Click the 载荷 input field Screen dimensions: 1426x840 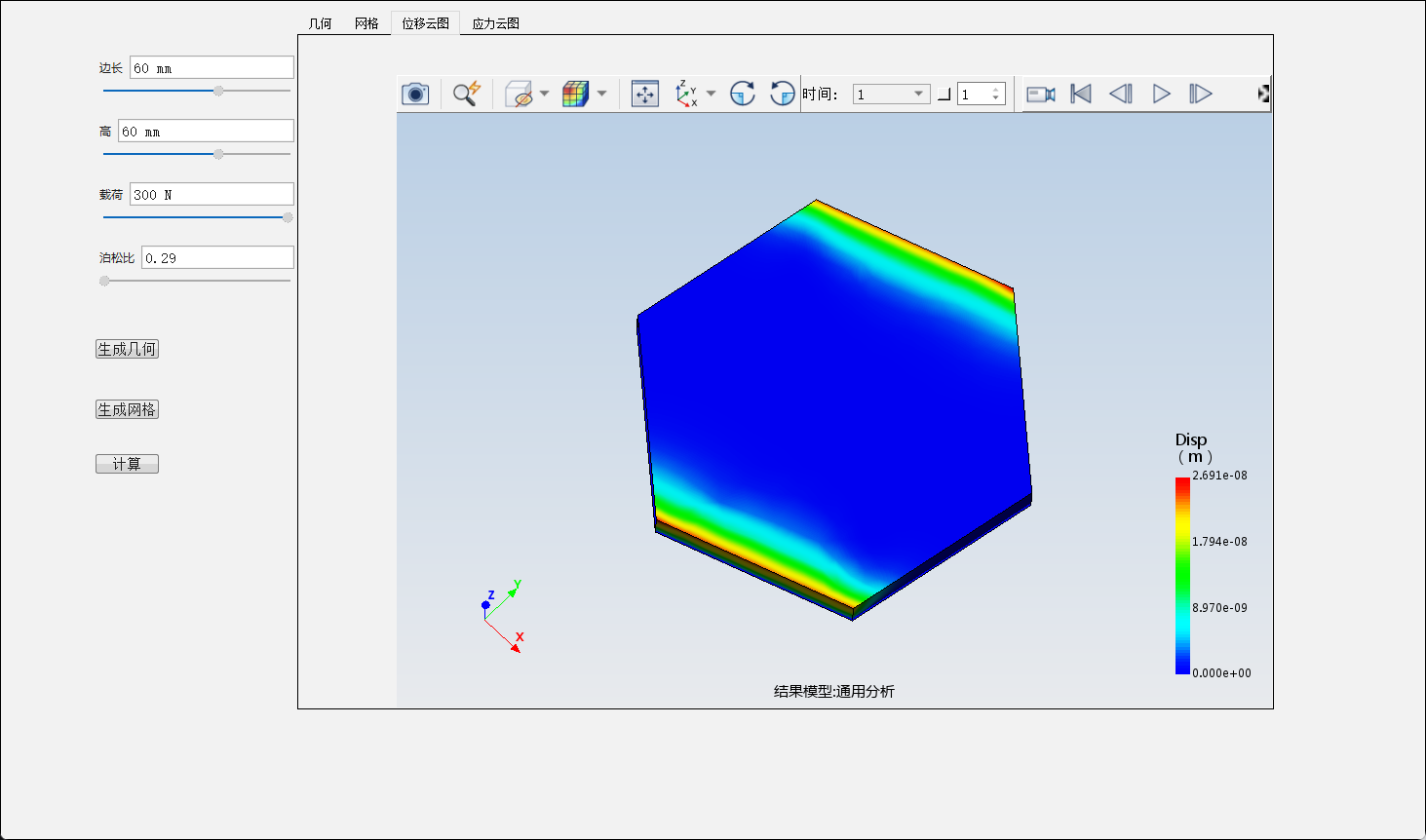[x=212, y=194]
